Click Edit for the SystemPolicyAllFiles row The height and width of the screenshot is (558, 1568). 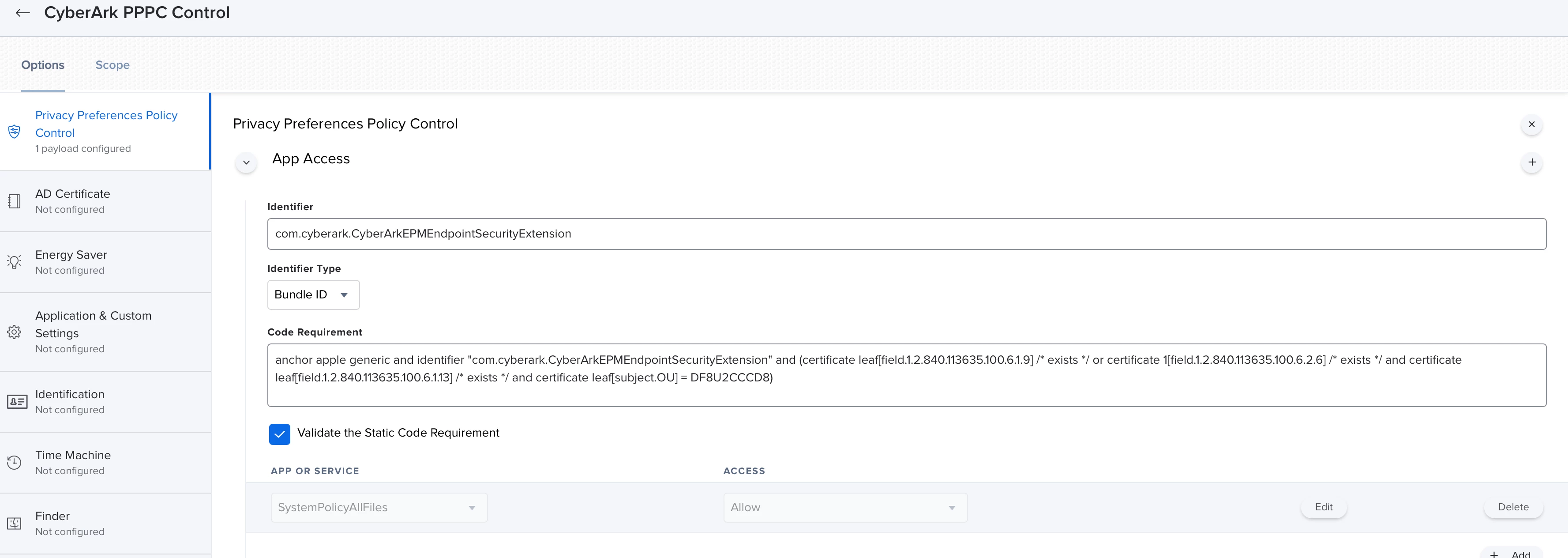(1323, 507)
